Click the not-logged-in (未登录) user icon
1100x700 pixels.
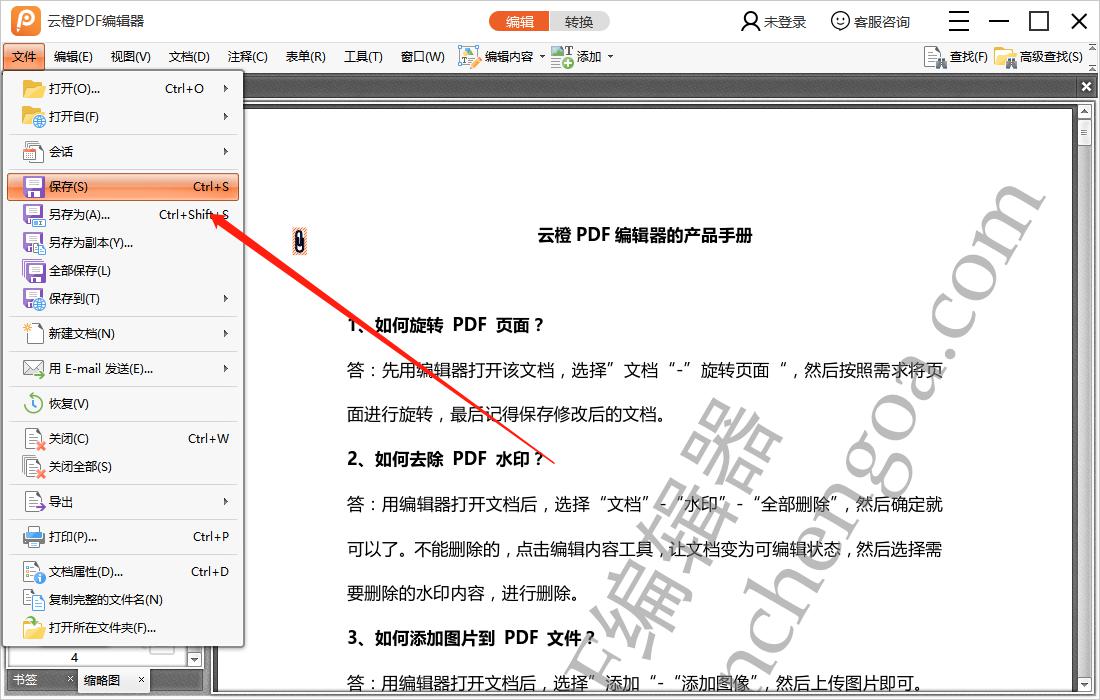(x=750, y=21)
